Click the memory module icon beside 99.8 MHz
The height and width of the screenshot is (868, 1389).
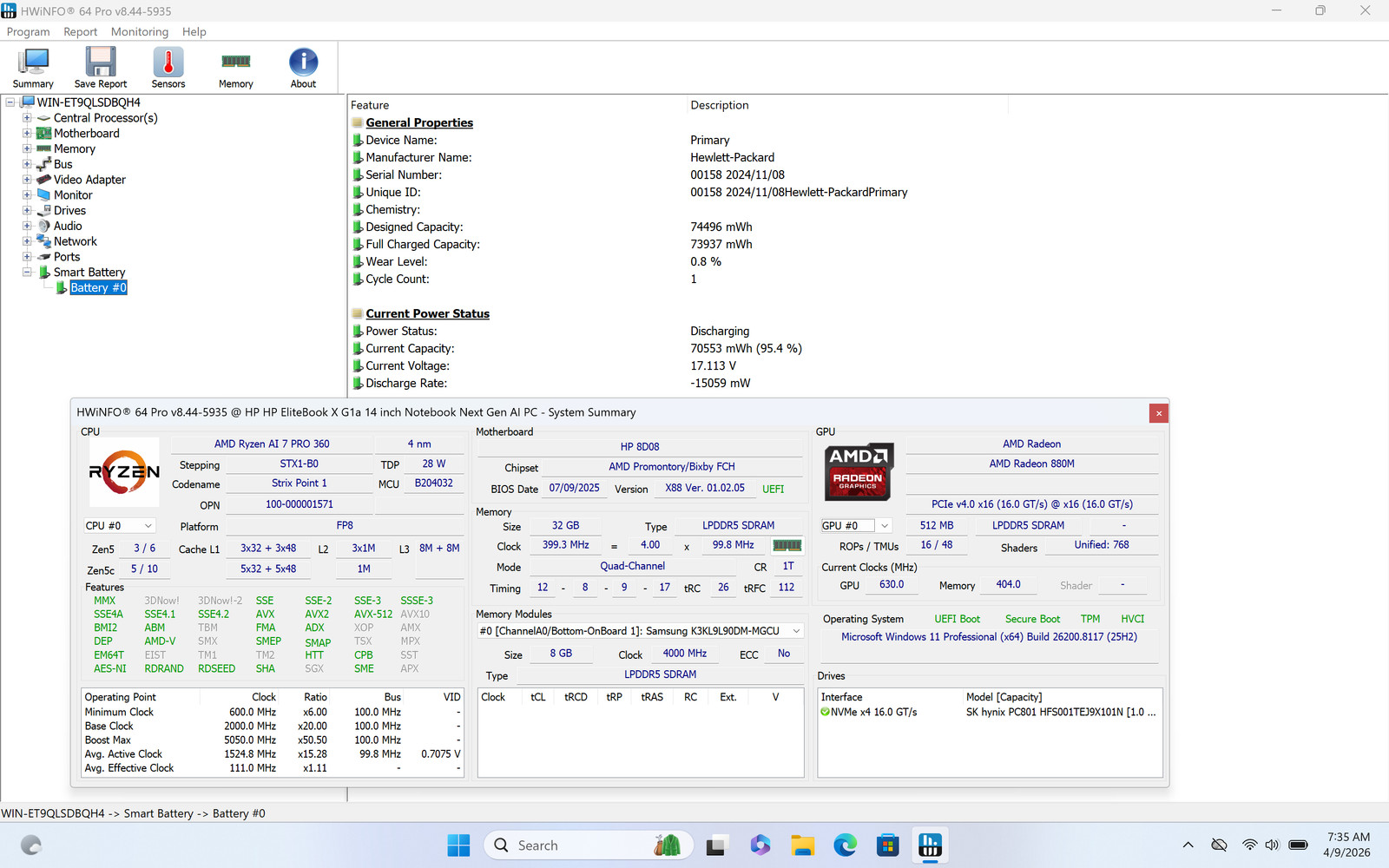(787, 545)
